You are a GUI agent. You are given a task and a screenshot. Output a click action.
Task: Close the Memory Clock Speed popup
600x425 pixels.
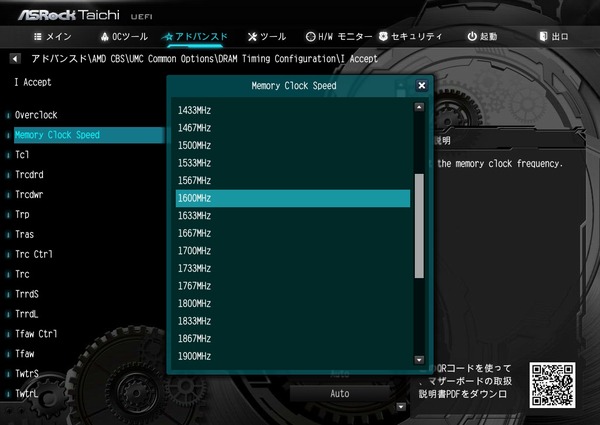[422, 85]
